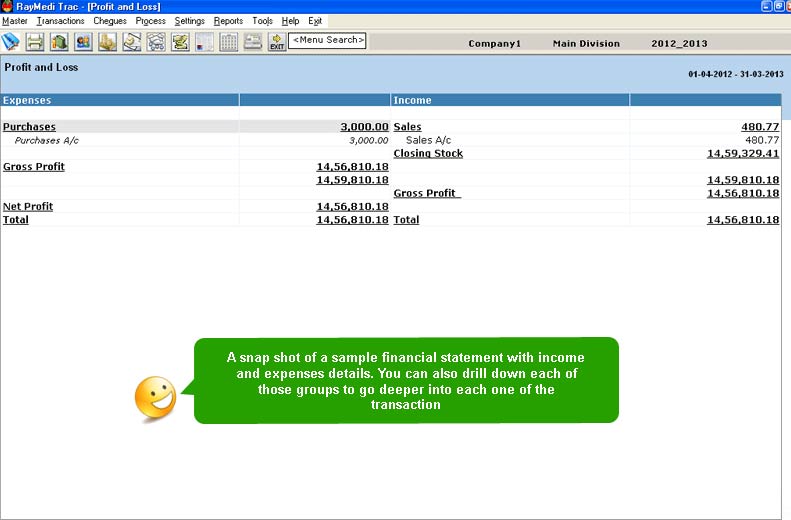Click the stacked boxes toolbar icon
The width and height of the screenshot is (791, 520).
click(107, 42)
